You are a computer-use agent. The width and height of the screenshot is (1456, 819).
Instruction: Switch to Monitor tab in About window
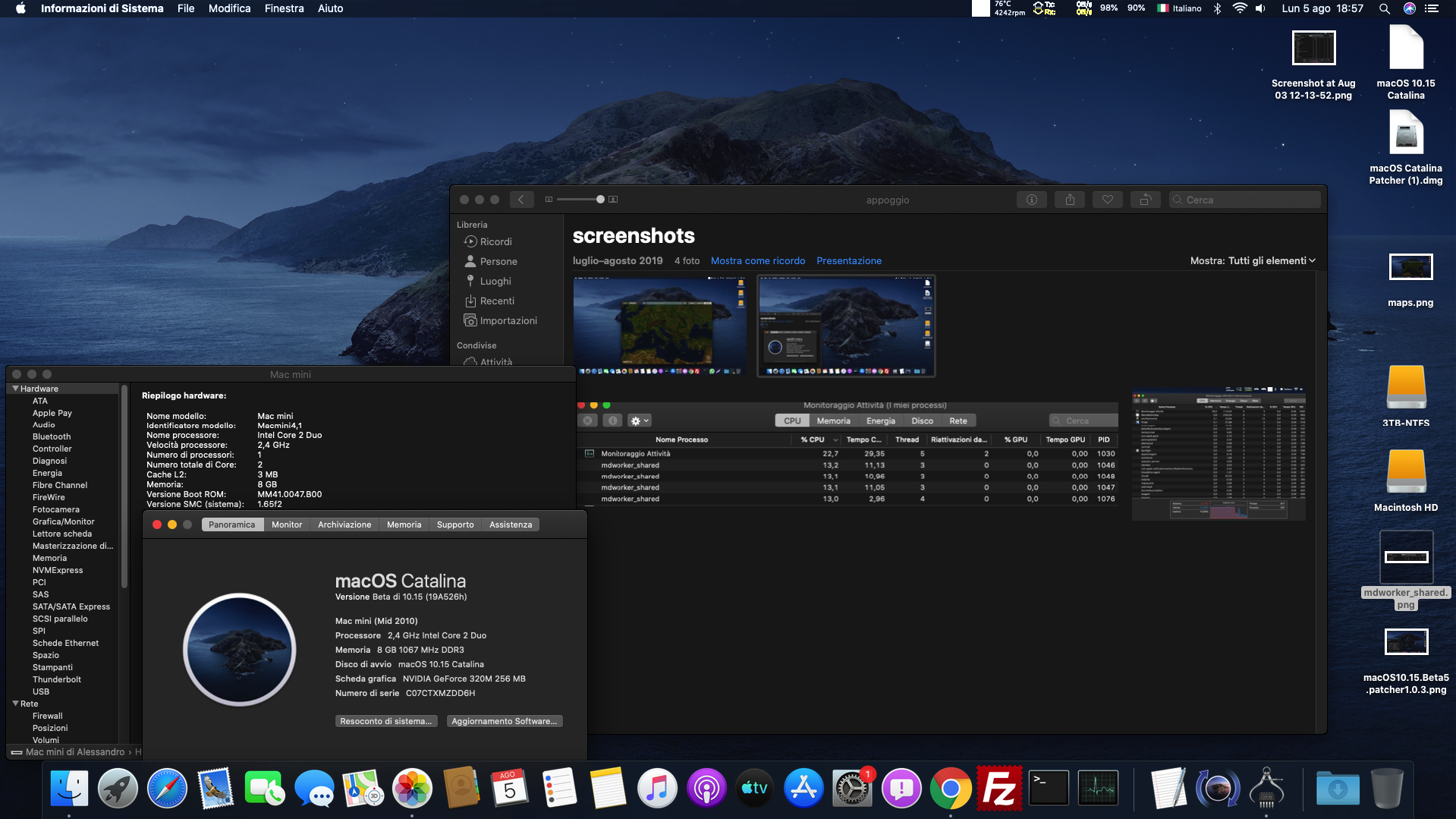pyautogui.click(x=287, y=524)
